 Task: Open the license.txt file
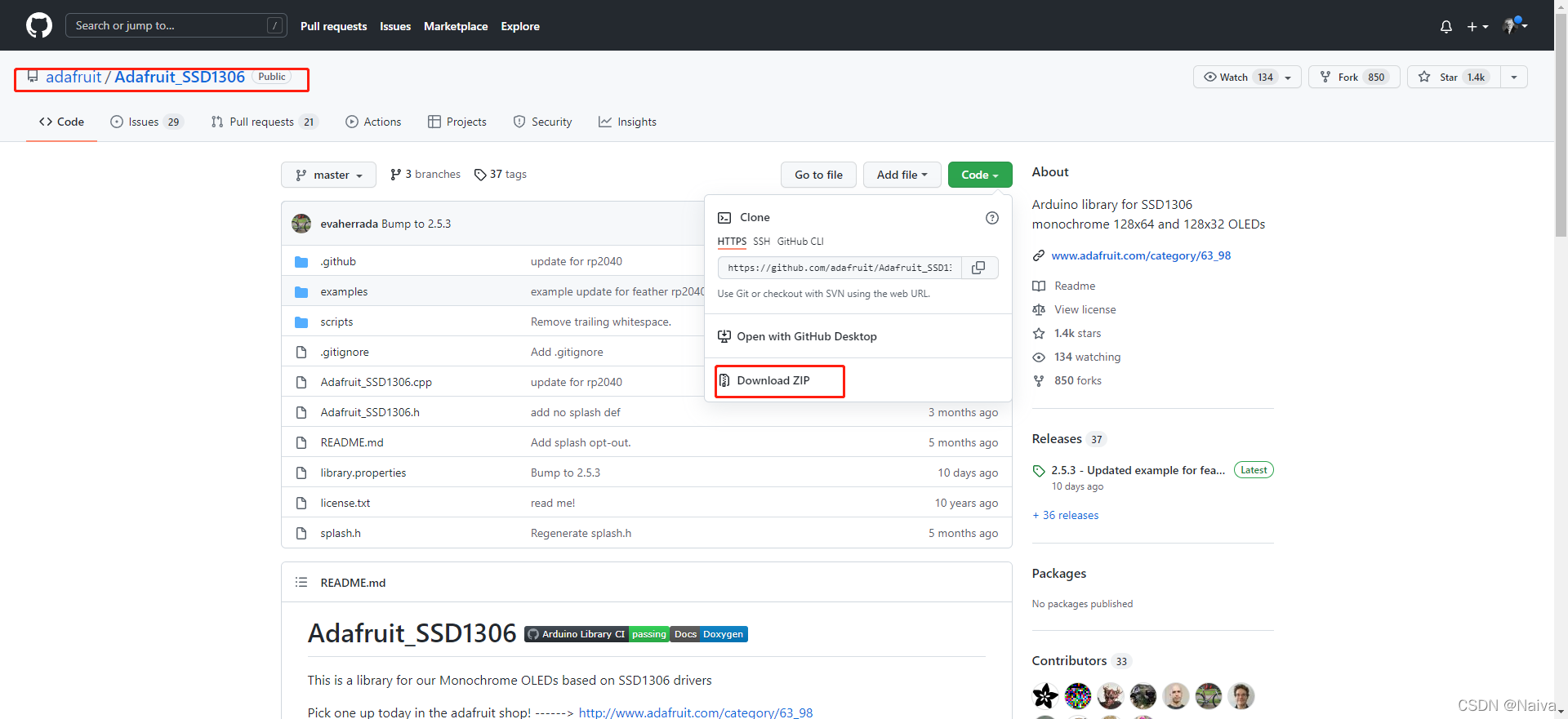click(x=345, y=503)
